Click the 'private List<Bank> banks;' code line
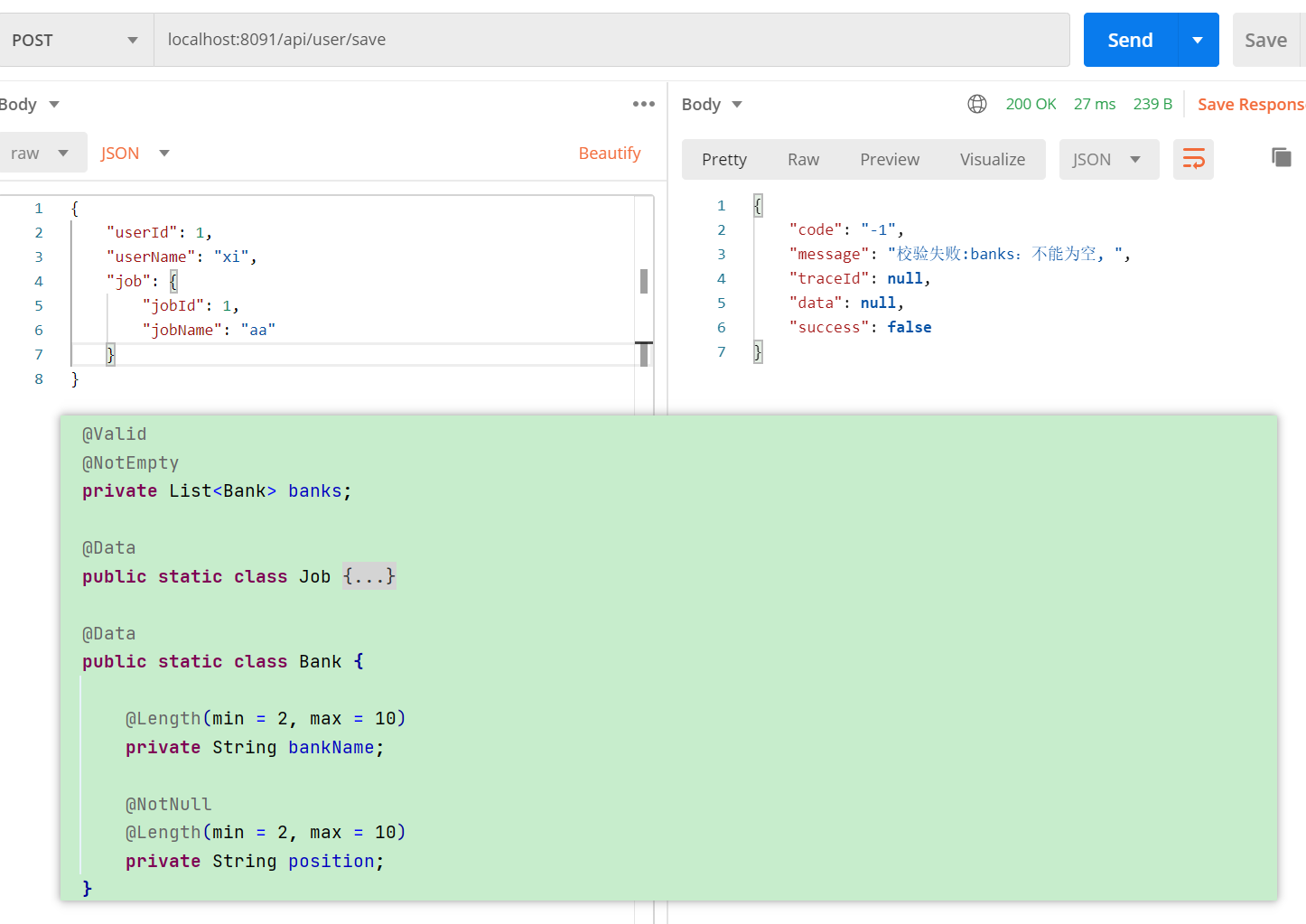Image resolution: width=1306 pixels, height=924 pixels. [217, 491]
